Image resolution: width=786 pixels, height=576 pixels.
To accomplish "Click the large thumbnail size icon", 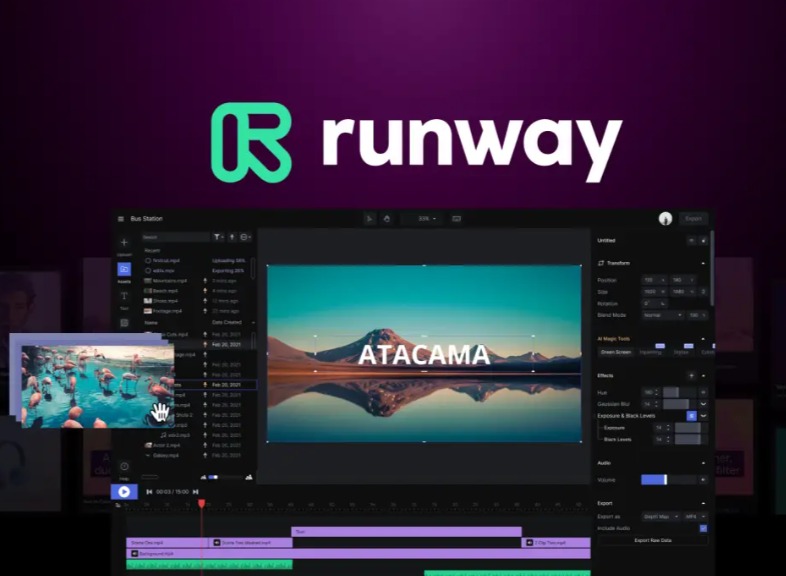I will coord(249,477).
